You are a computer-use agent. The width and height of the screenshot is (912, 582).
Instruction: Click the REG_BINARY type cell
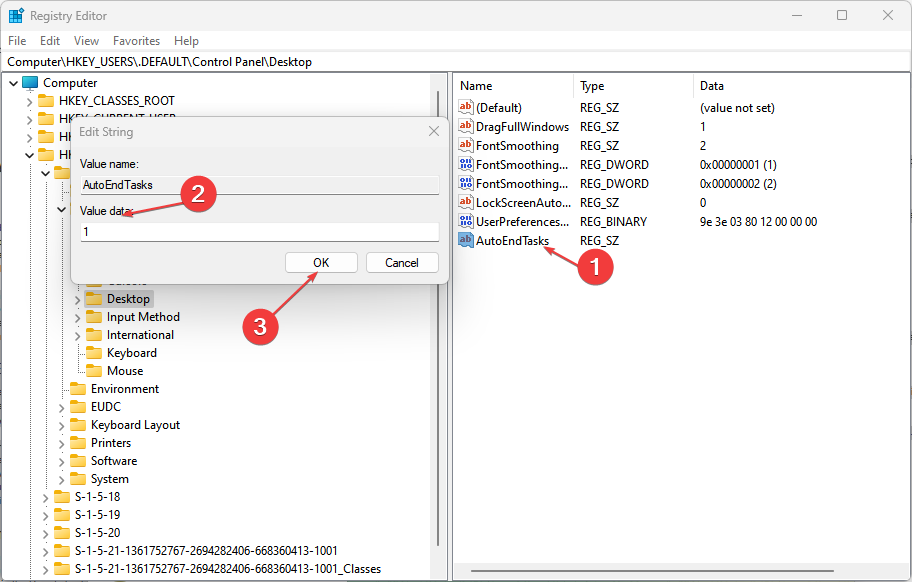(613, 222)
